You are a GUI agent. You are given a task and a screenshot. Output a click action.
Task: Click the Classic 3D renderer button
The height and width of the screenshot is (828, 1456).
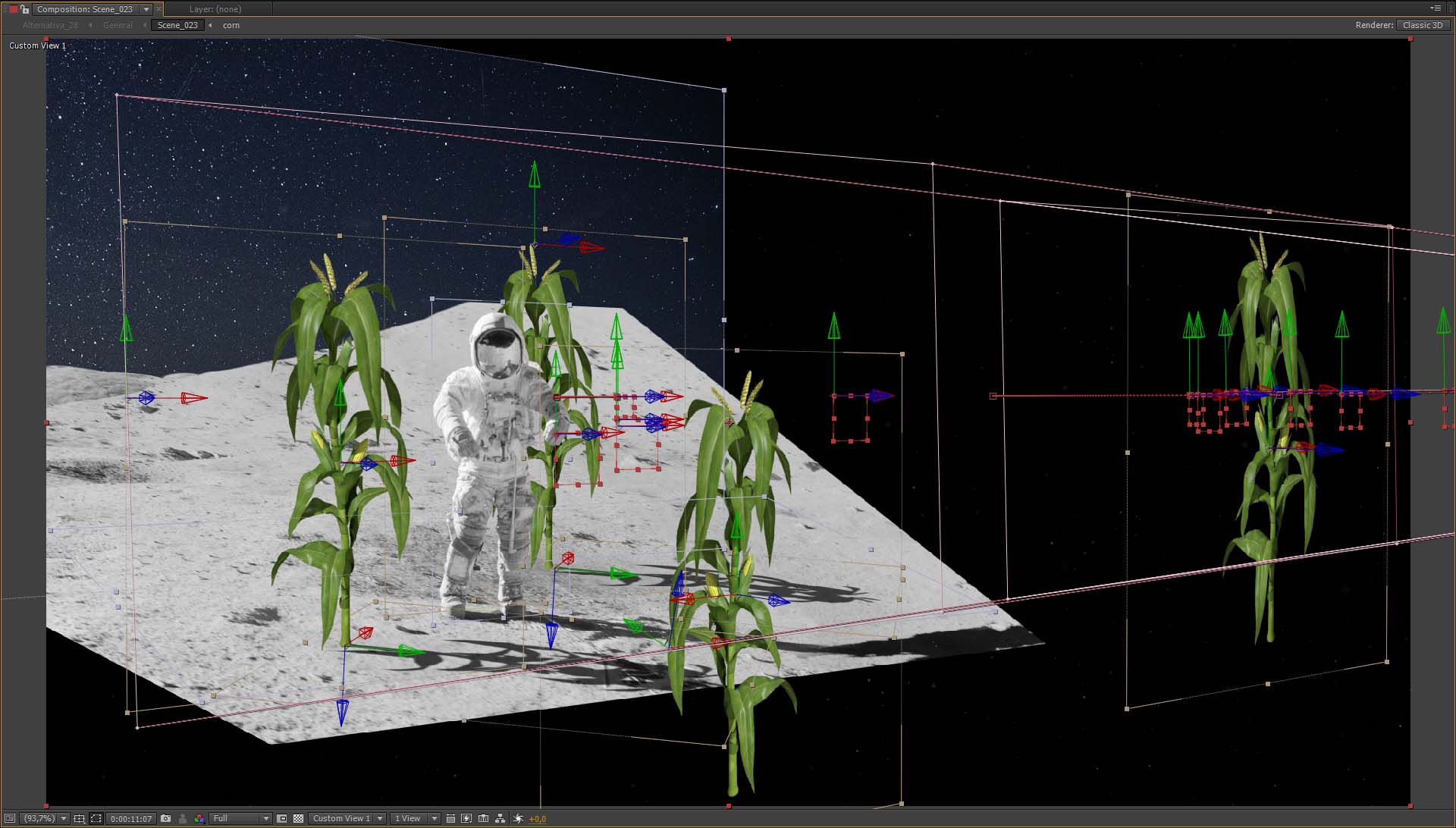[1422, 25]
